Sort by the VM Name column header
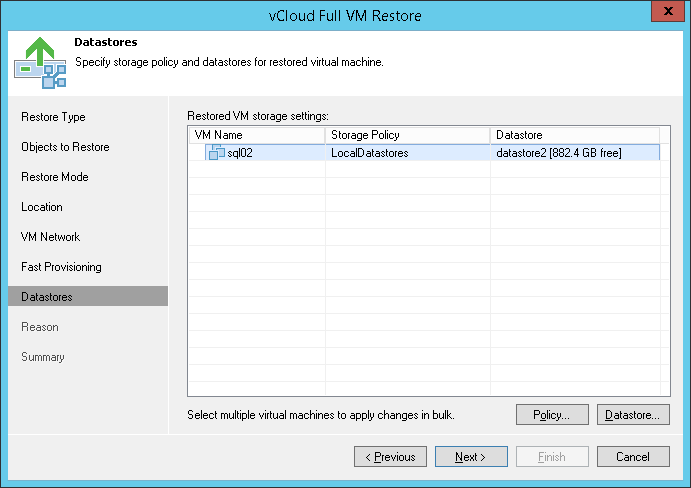Viewport: 691px width, 488px height. tap(257, 135)
